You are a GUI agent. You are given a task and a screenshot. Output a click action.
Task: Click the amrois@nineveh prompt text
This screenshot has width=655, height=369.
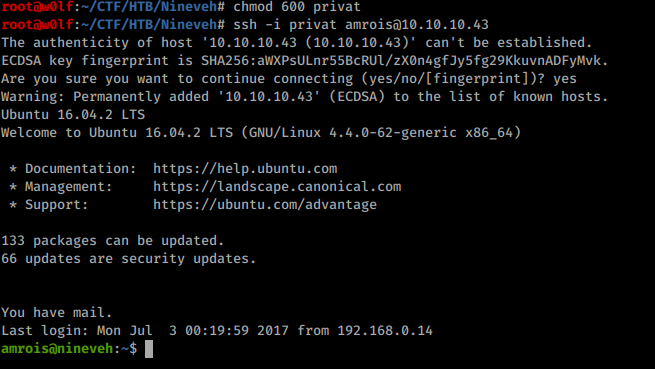pyautogui.click(x=57, y=349)
